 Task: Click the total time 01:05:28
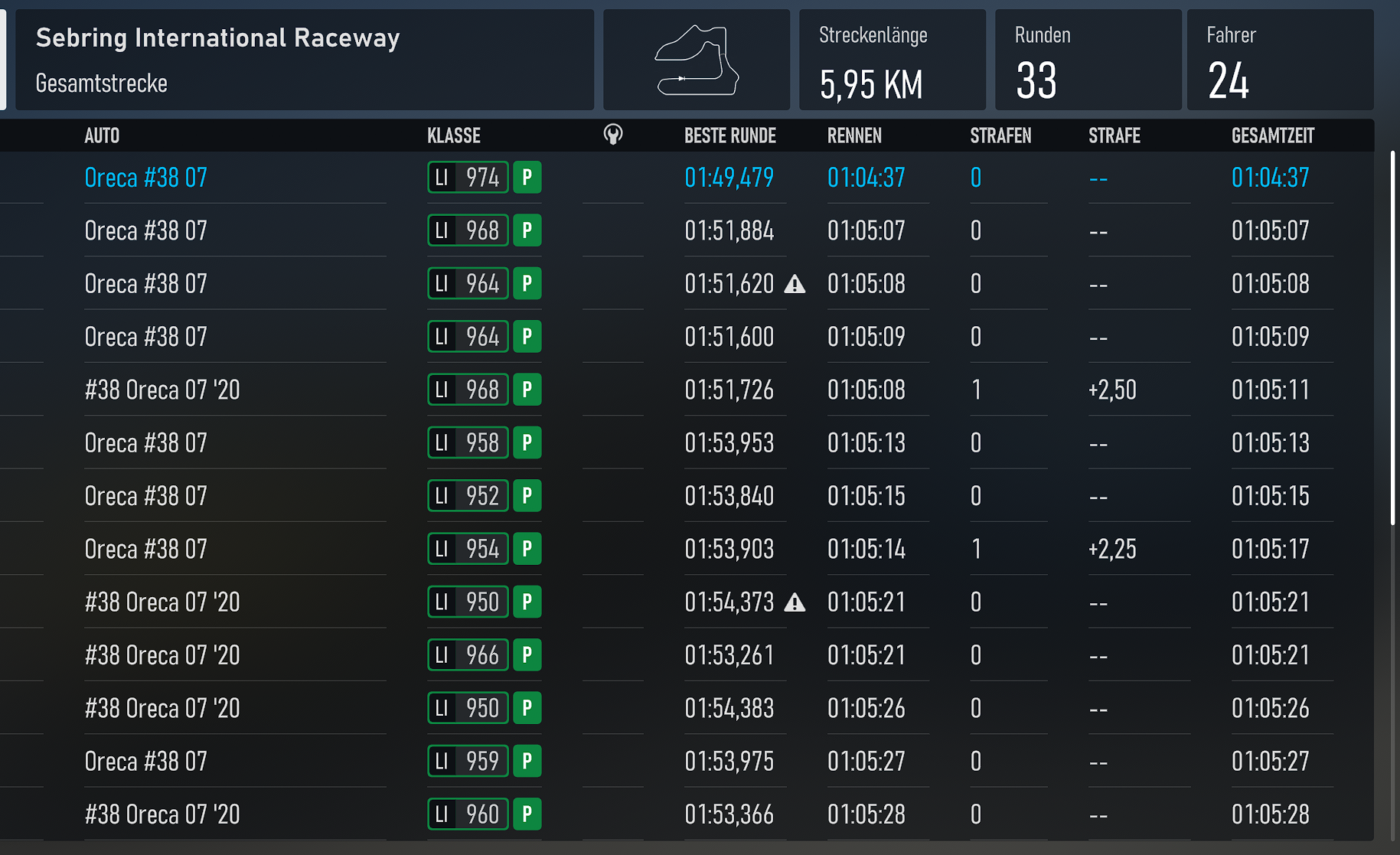pyautogui.click(x=1270, y=814)
